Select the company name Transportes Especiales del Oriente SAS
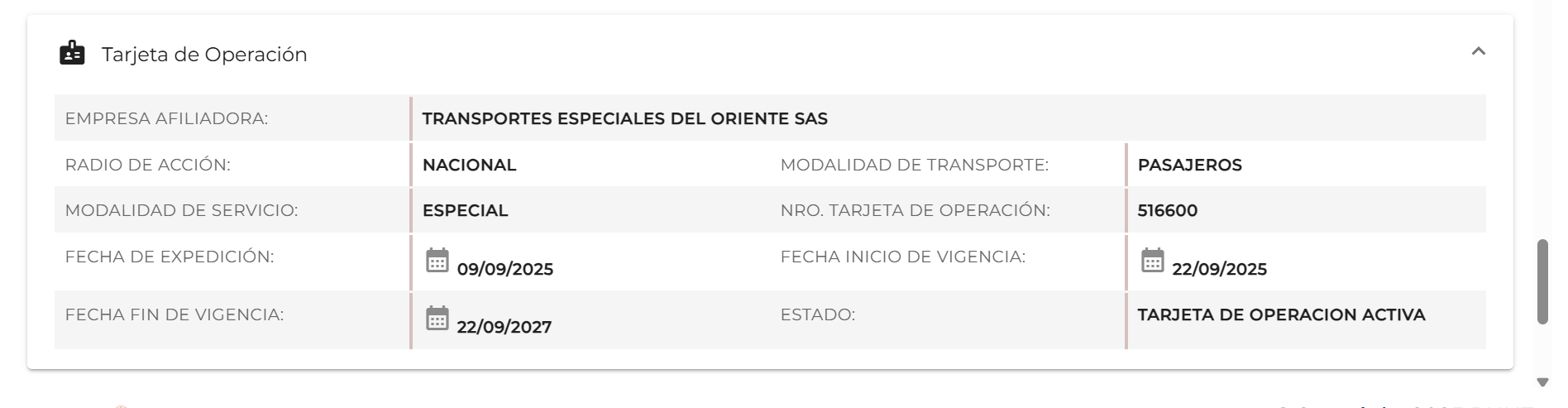The width and height of the screenshot is (1568, 408). pos(624,118)
